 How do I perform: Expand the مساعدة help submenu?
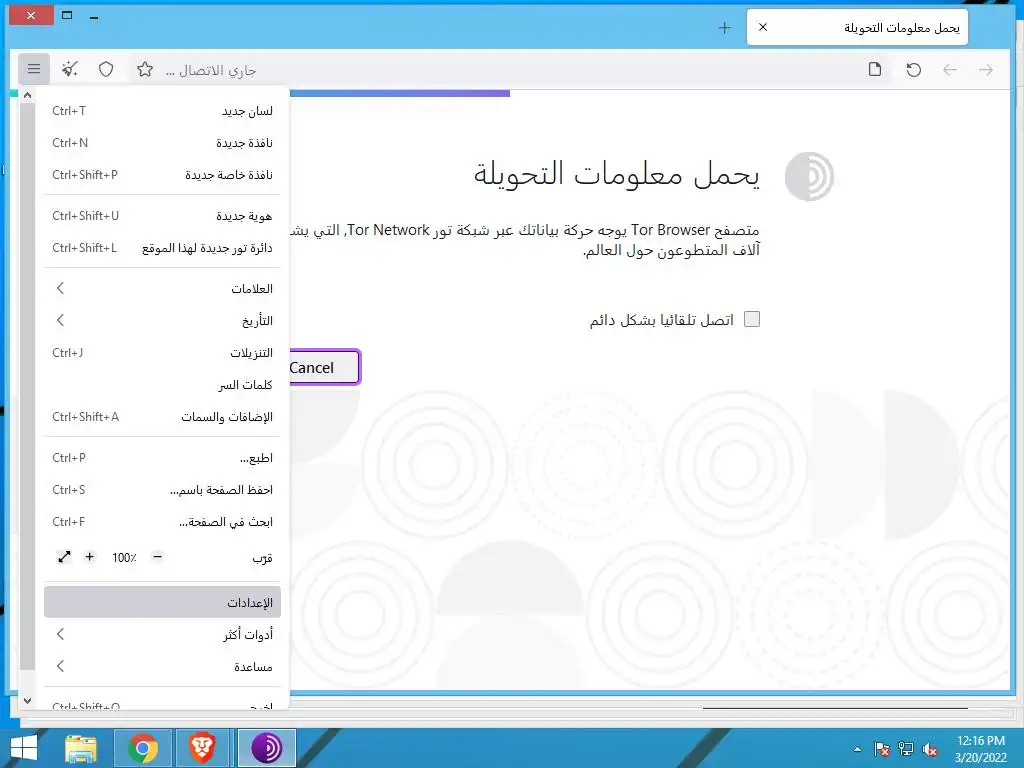click(x=163, y=666)
